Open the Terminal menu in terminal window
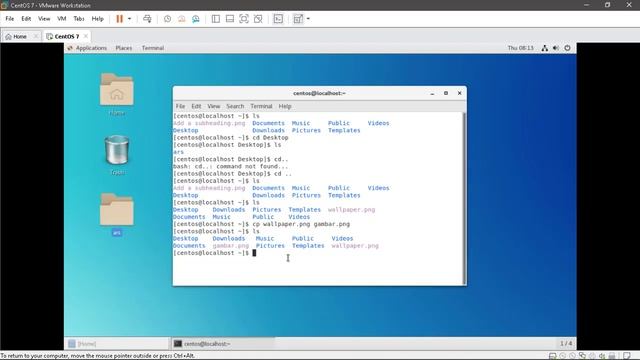The image size is (640, 360). pos(261,106)
